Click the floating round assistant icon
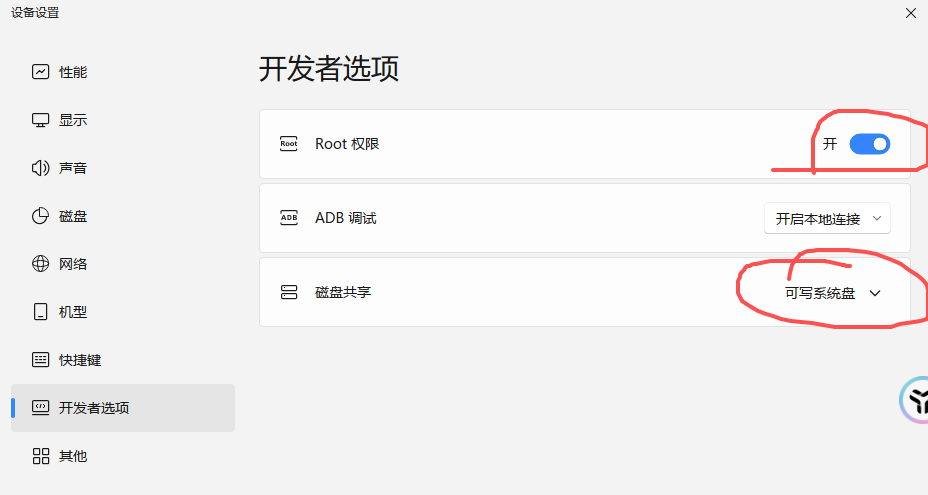 [914, 400]
